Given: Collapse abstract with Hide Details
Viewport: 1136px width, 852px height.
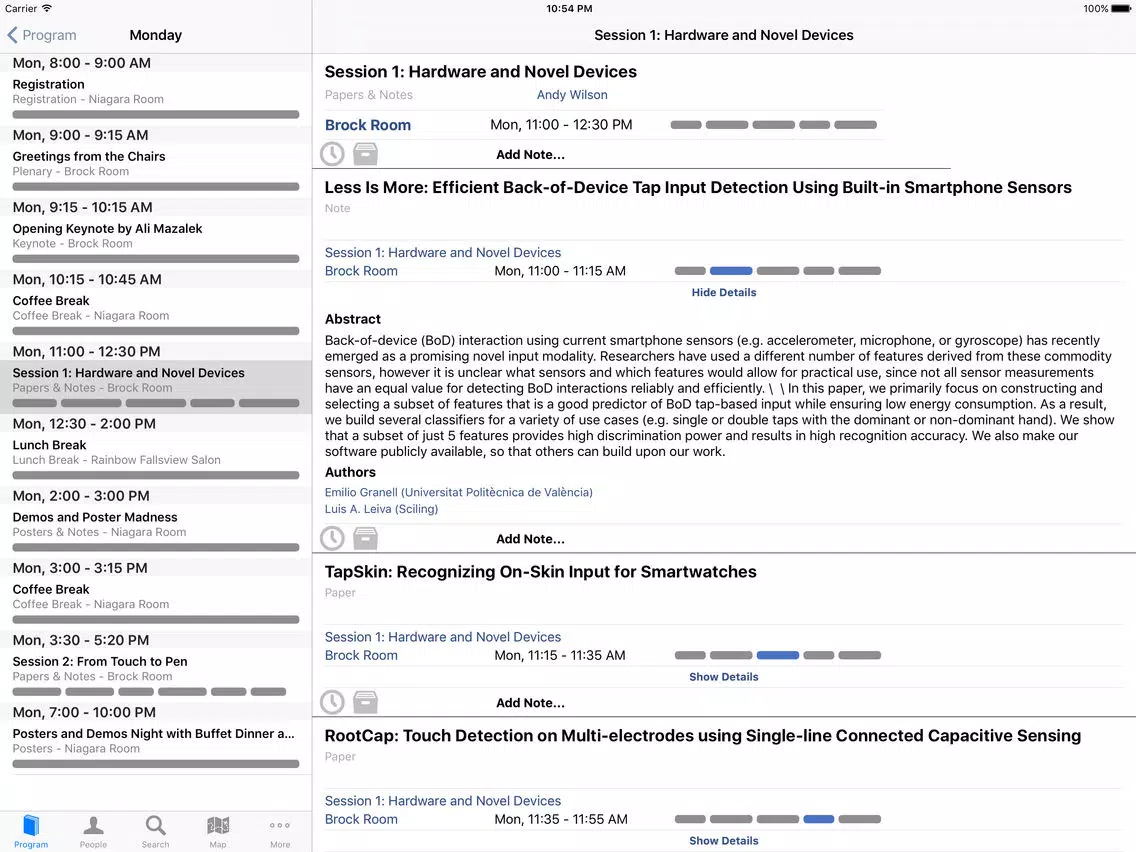Looking at the screenshot, I should click(x=724, y=292).
